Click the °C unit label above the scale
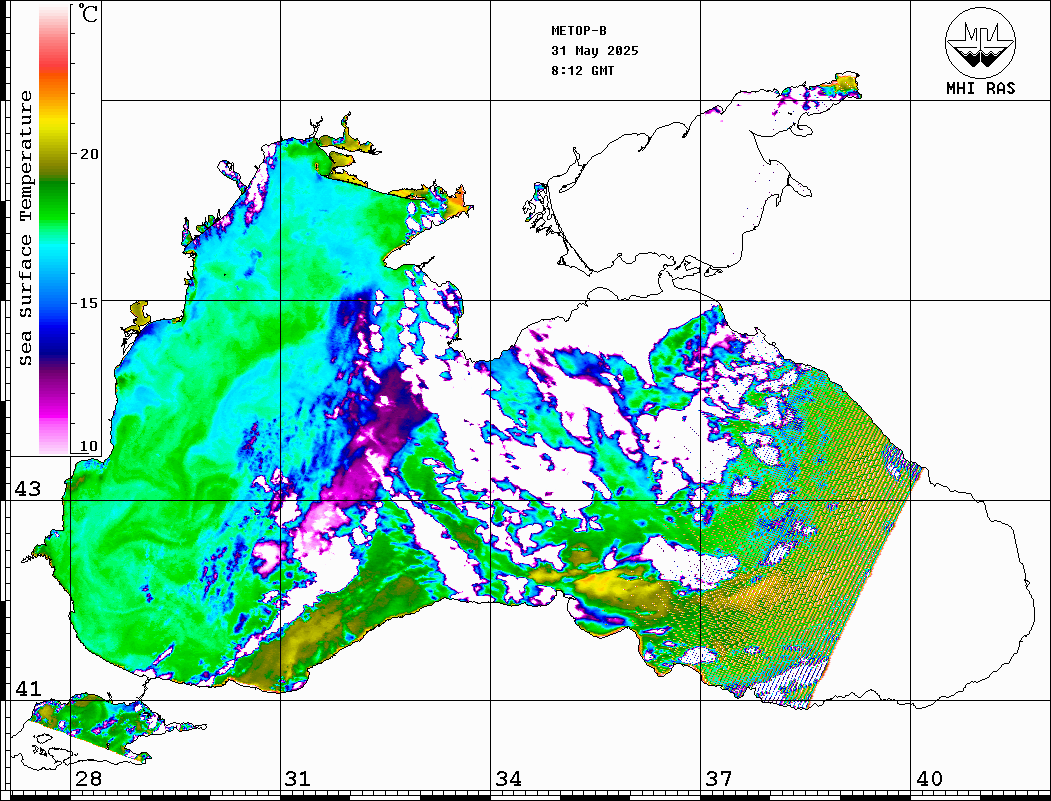 pos(88,13)
